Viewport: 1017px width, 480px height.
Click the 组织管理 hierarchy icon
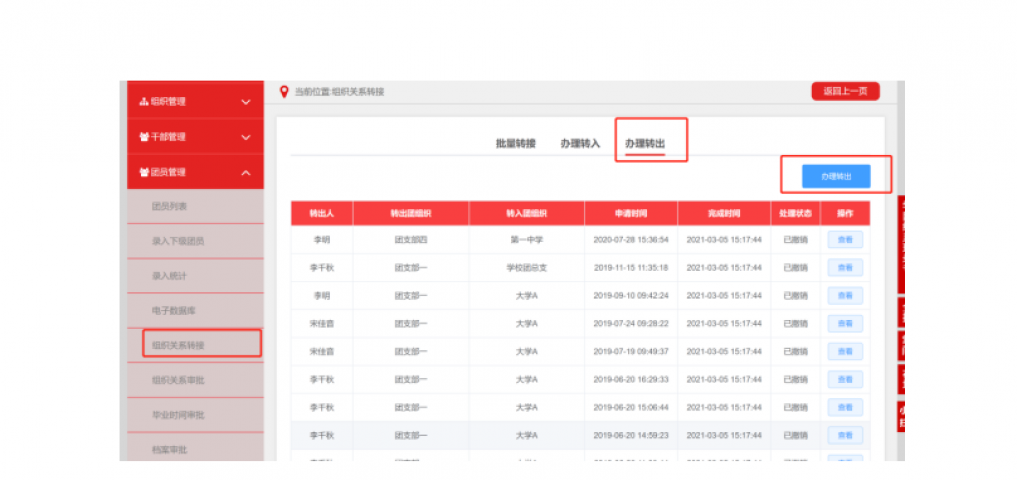(143, 102)
